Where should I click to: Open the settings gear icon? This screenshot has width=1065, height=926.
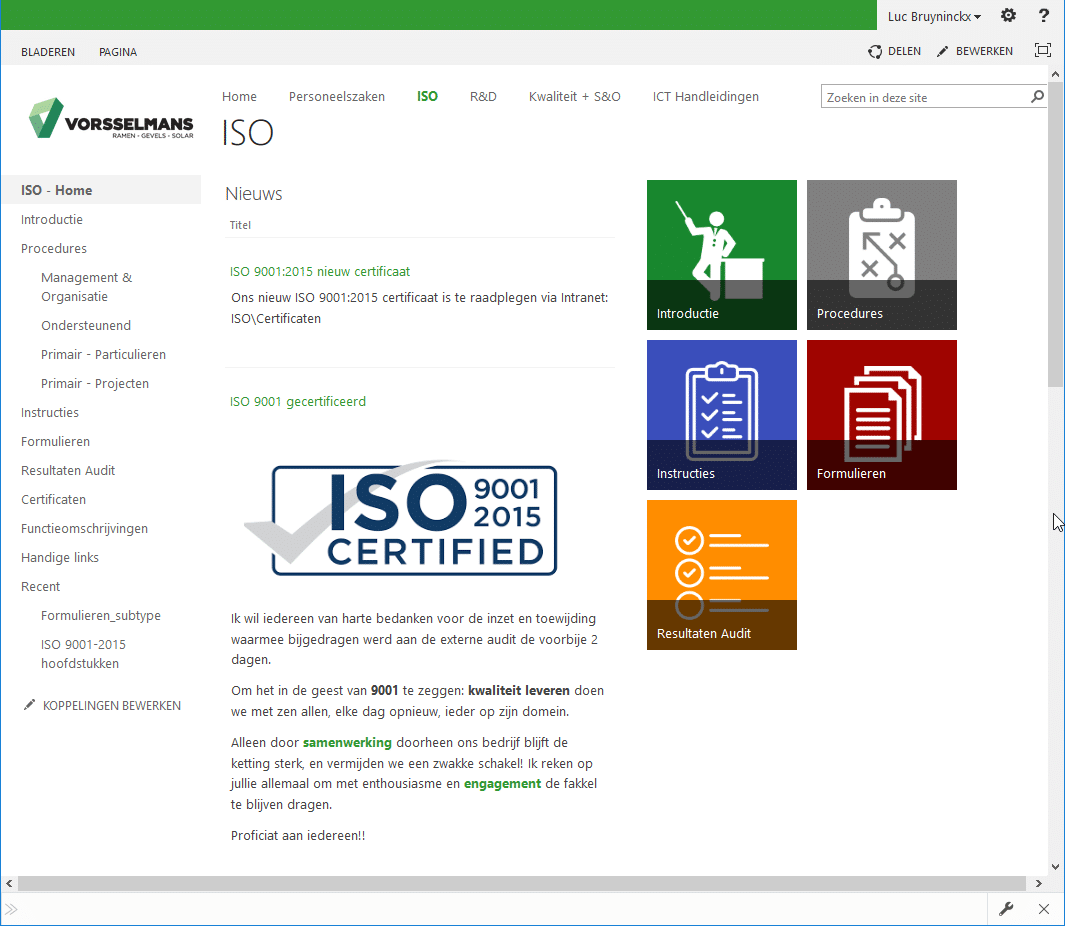tap(1008, 16)
